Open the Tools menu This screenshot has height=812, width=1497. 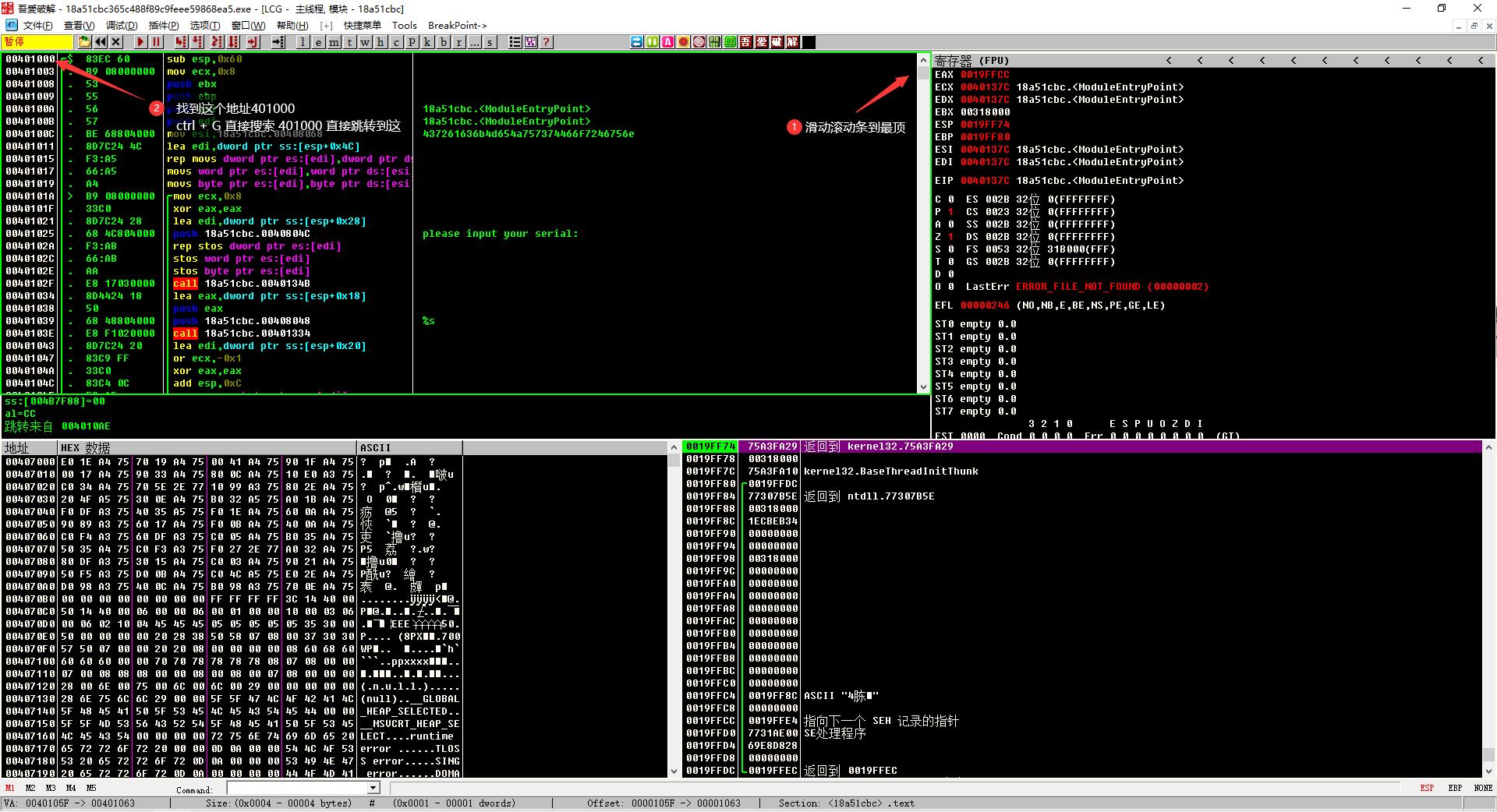[404, 26]
